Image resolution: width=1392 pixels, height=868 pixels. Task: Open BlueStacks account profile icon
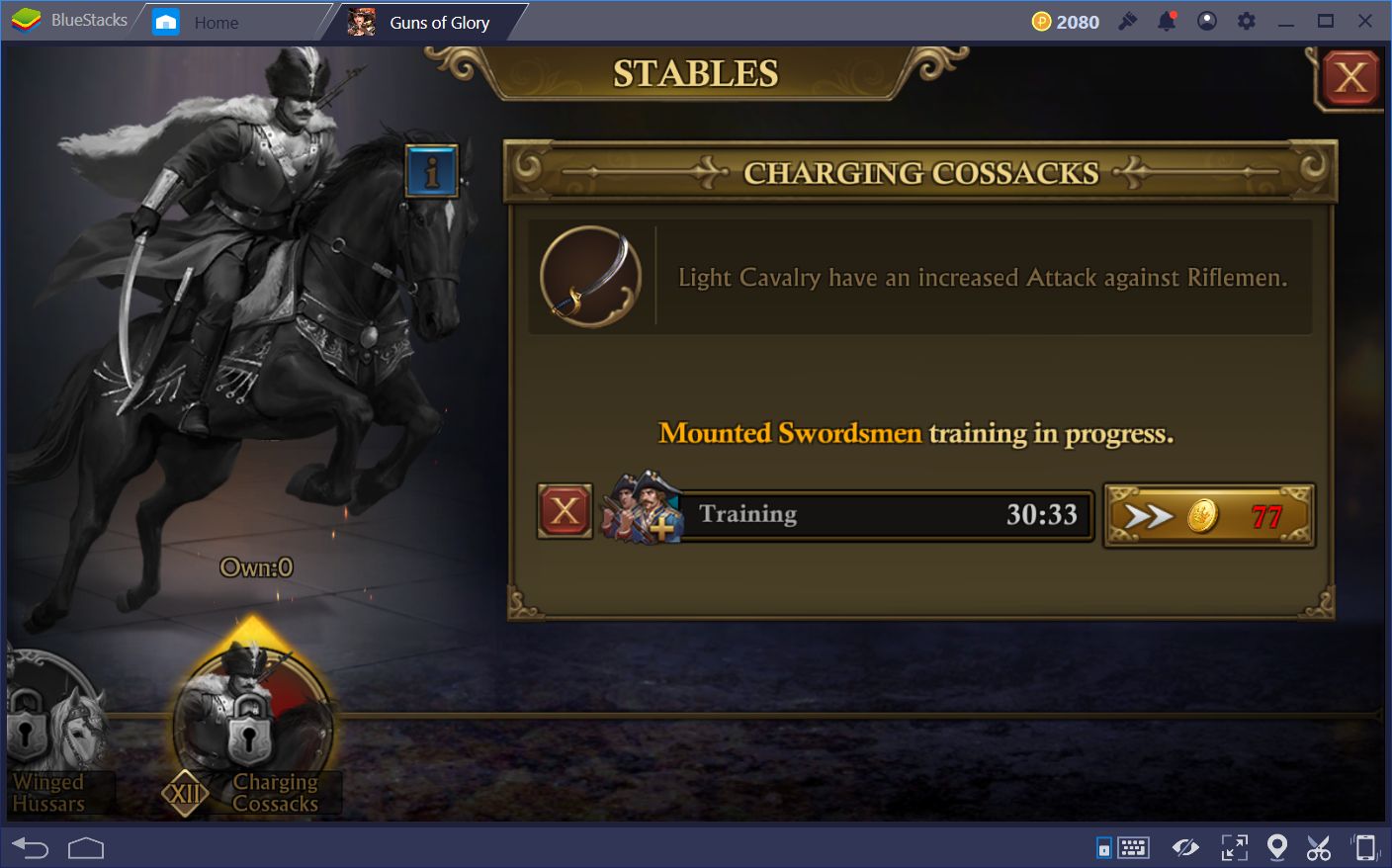tap(1207, 21)
